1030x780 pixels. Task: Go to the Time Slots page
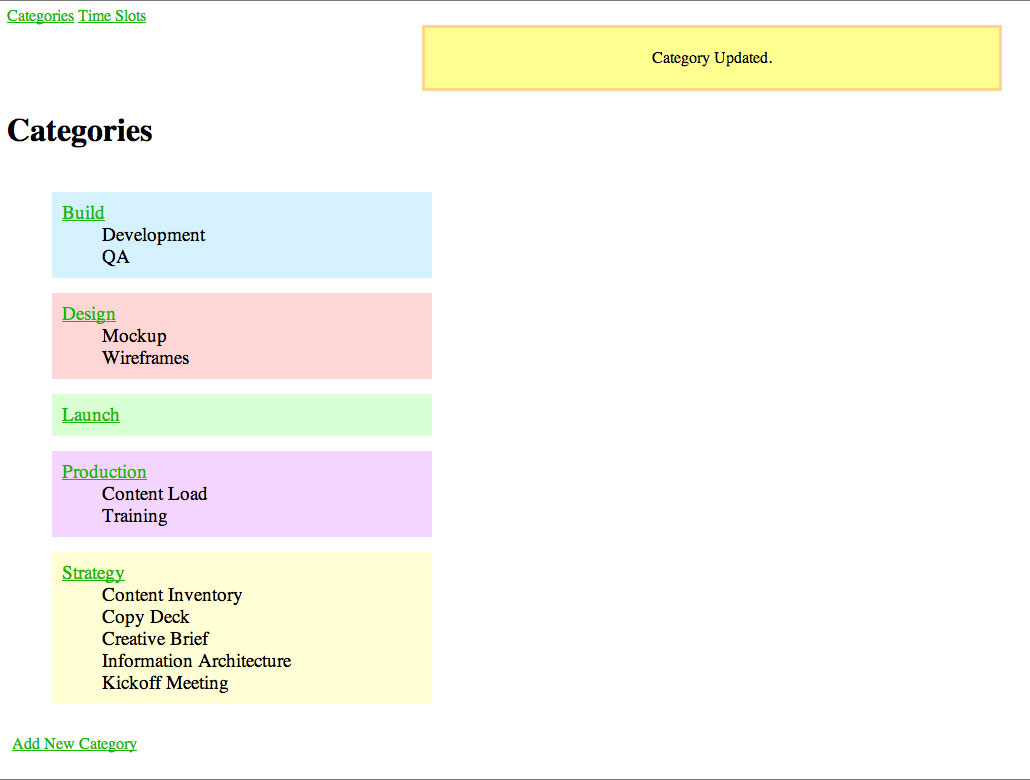(x=112, y=16)
